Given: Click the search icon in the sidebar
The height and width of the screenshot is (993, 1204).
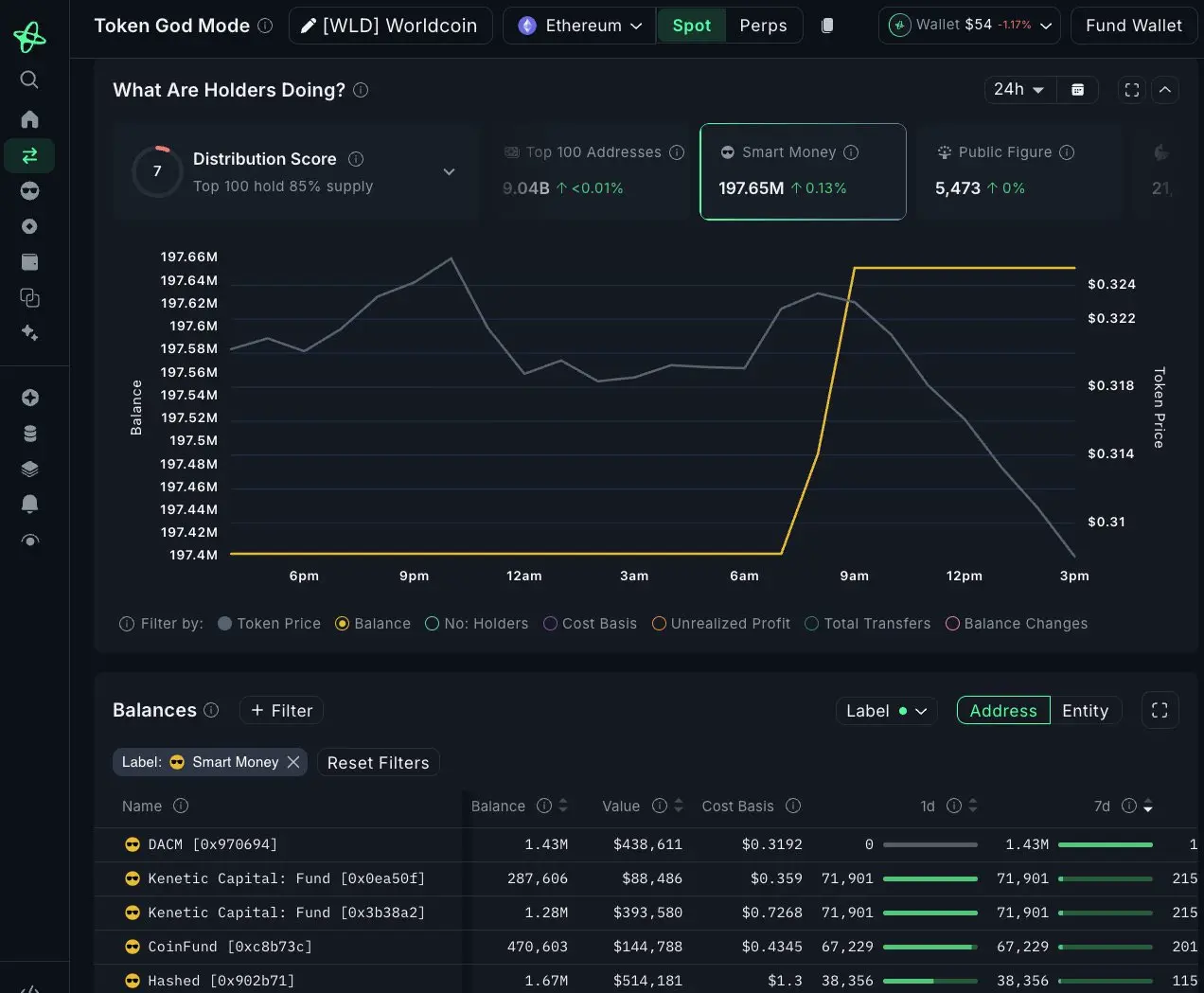Looking at the screenshot, I should pyautogui.click(x=29, y=80).
